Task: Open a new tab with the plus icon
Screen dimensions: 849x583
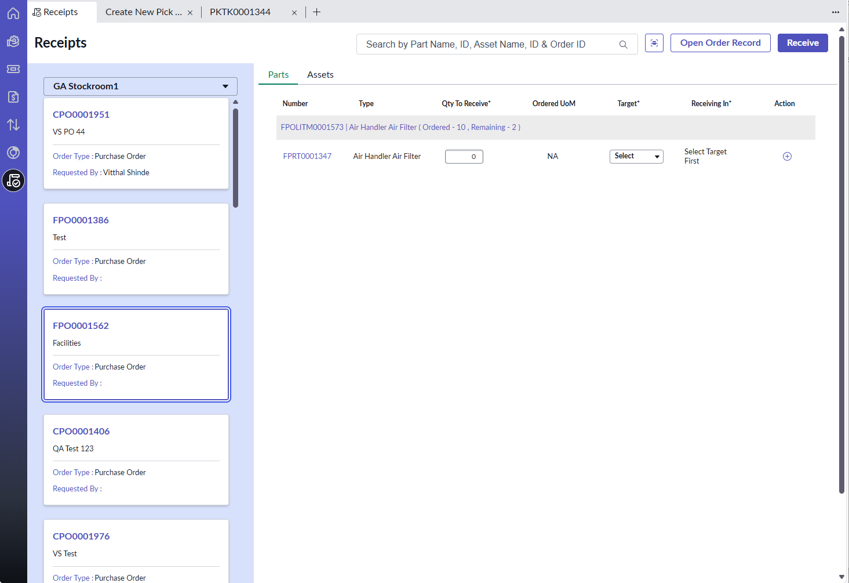Action: click(x=317, y=12)
